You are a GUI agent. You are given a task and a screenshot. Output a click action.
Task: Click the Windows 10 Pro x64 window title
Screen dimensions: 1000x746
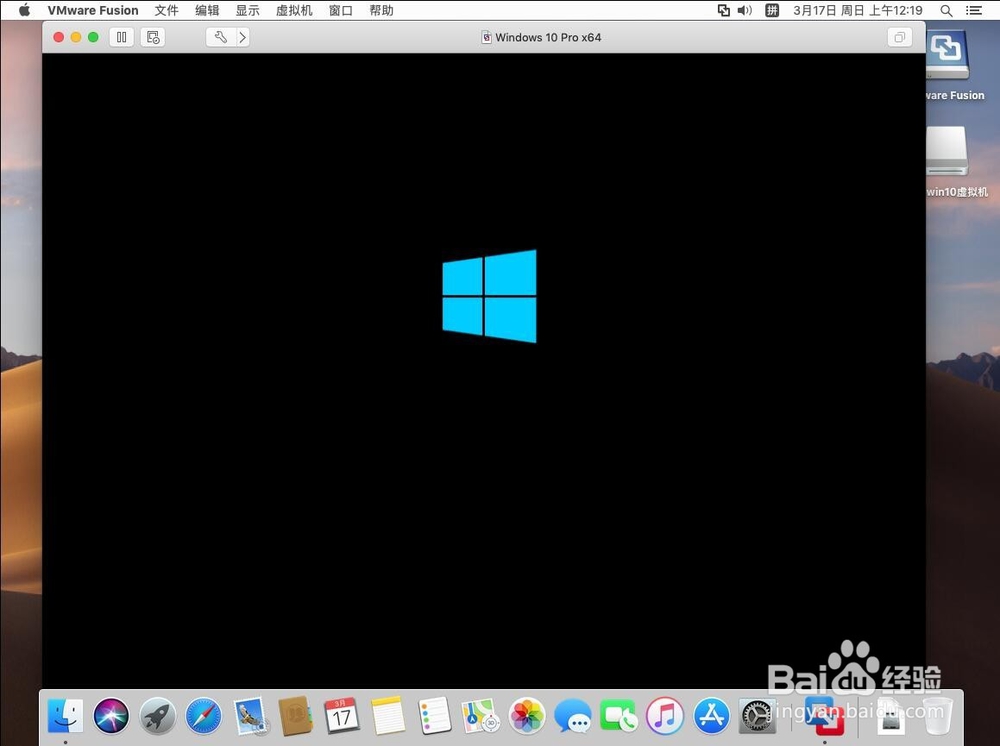pyautogui.click(x=548, y=37)
